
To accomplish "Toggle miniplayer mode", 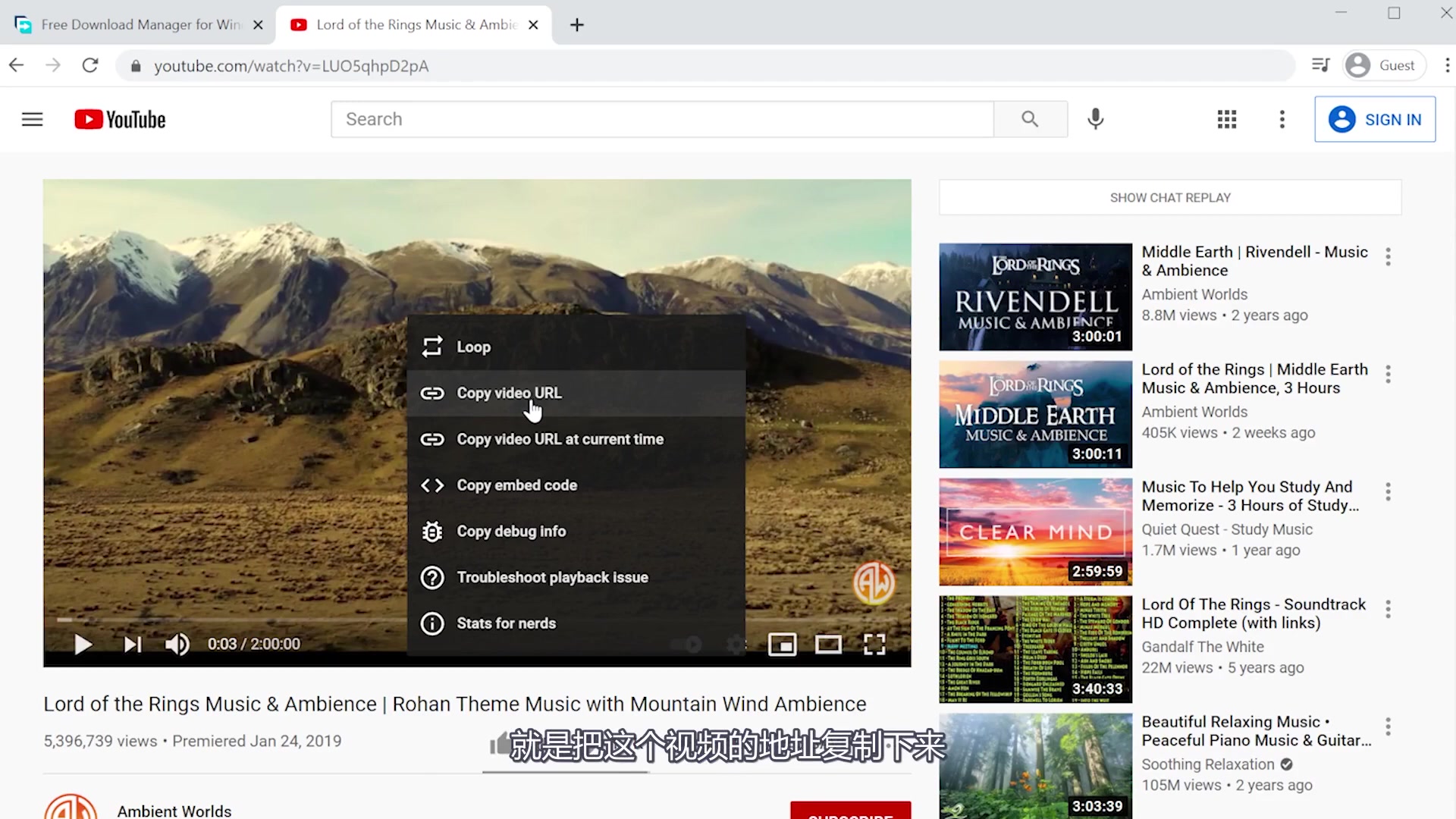I will pos(782,645).
